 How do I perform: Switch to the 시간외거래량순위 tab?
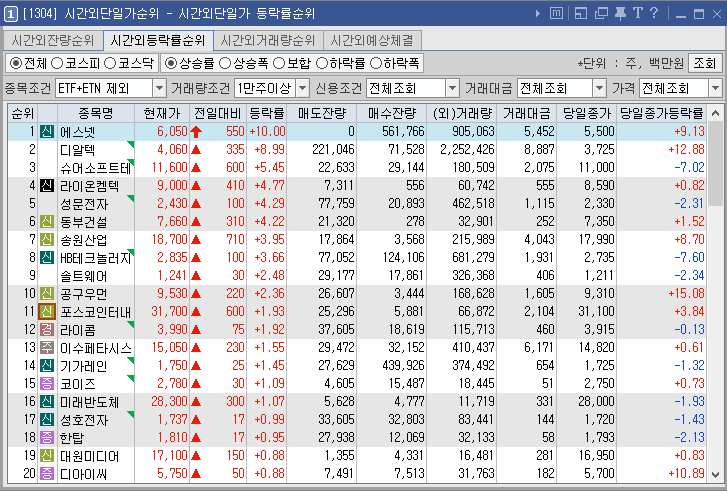[268, 41]
